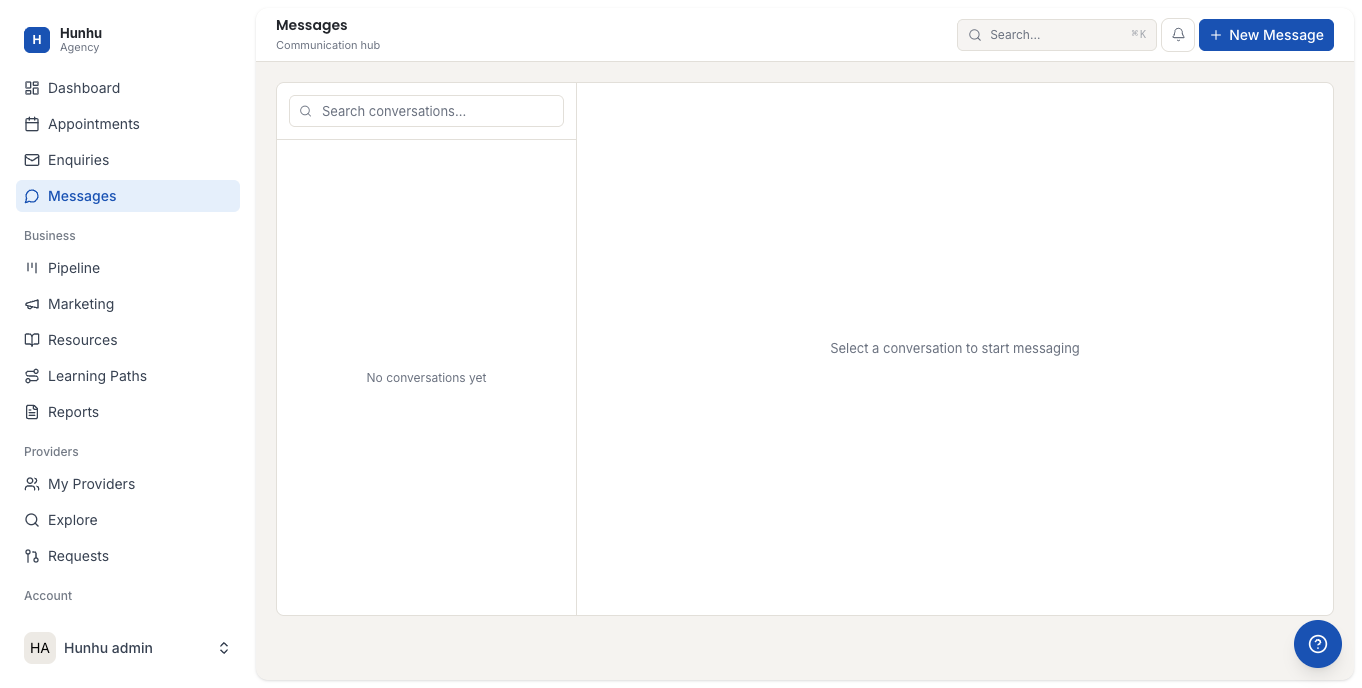Click the My Providers people icon

click(32, 484)
